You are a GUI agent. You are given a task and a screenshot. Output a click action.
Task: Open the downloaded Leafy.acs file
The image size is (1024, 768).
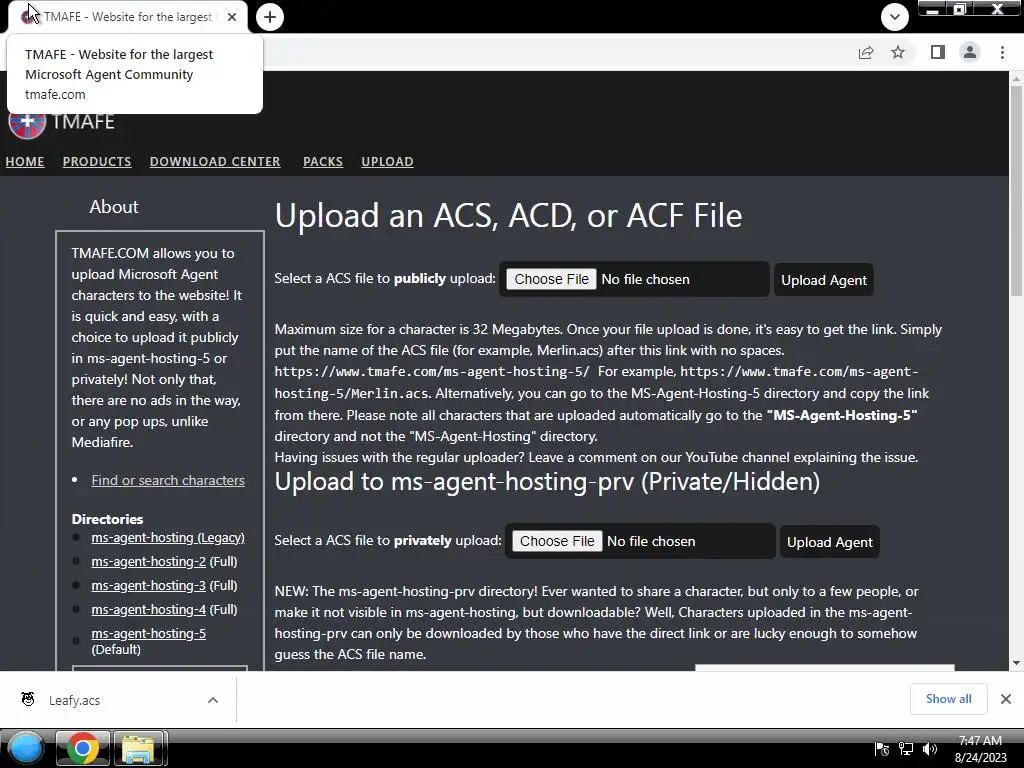click(74, 700)
